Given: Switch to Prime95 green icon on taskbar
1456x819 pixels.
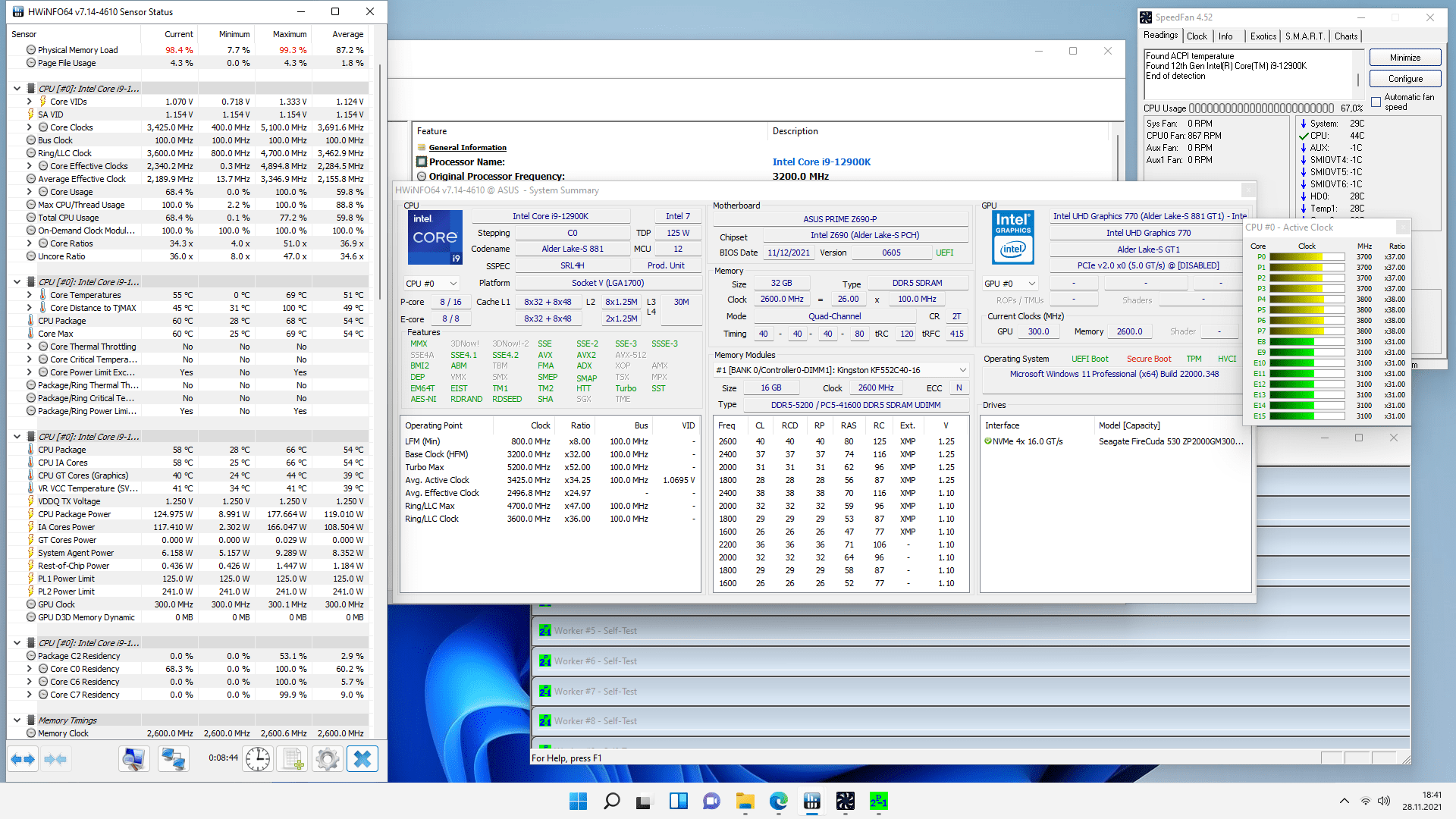Looking at the screenshot, I should 878,801.
